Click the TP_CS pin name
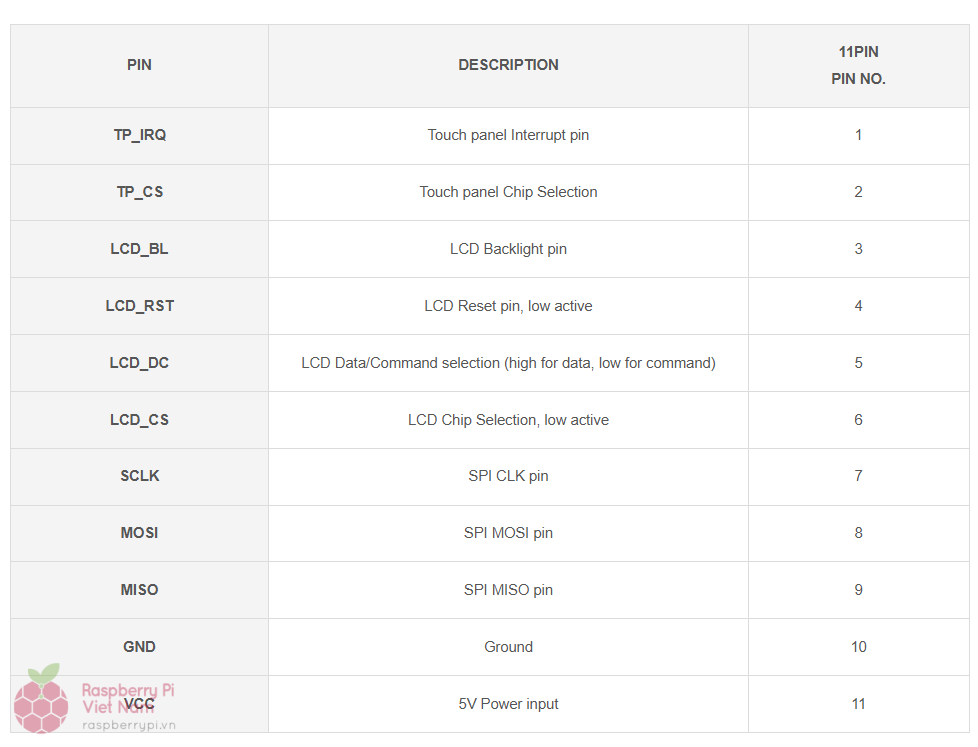Image resolution: width=978 pixels, height=747 pixels. click(140, 192)
